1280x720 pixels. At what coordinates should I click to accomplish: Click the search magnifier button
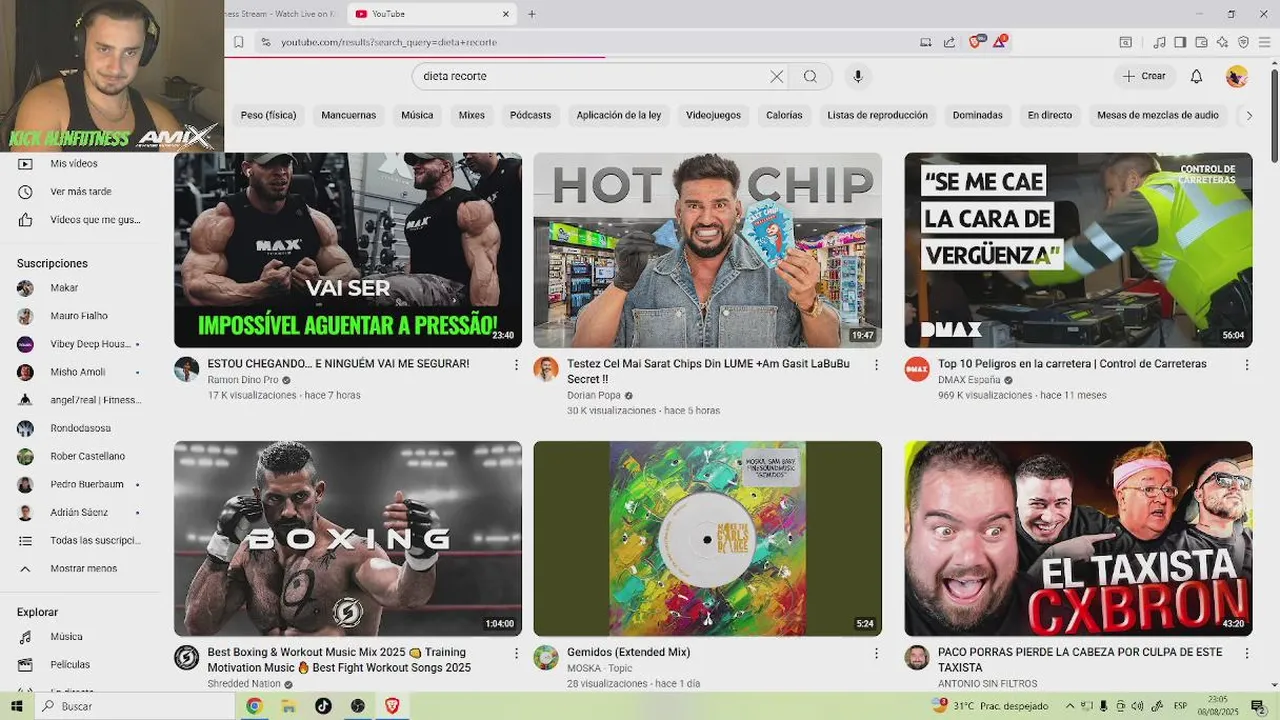click(x=810, y=76)
